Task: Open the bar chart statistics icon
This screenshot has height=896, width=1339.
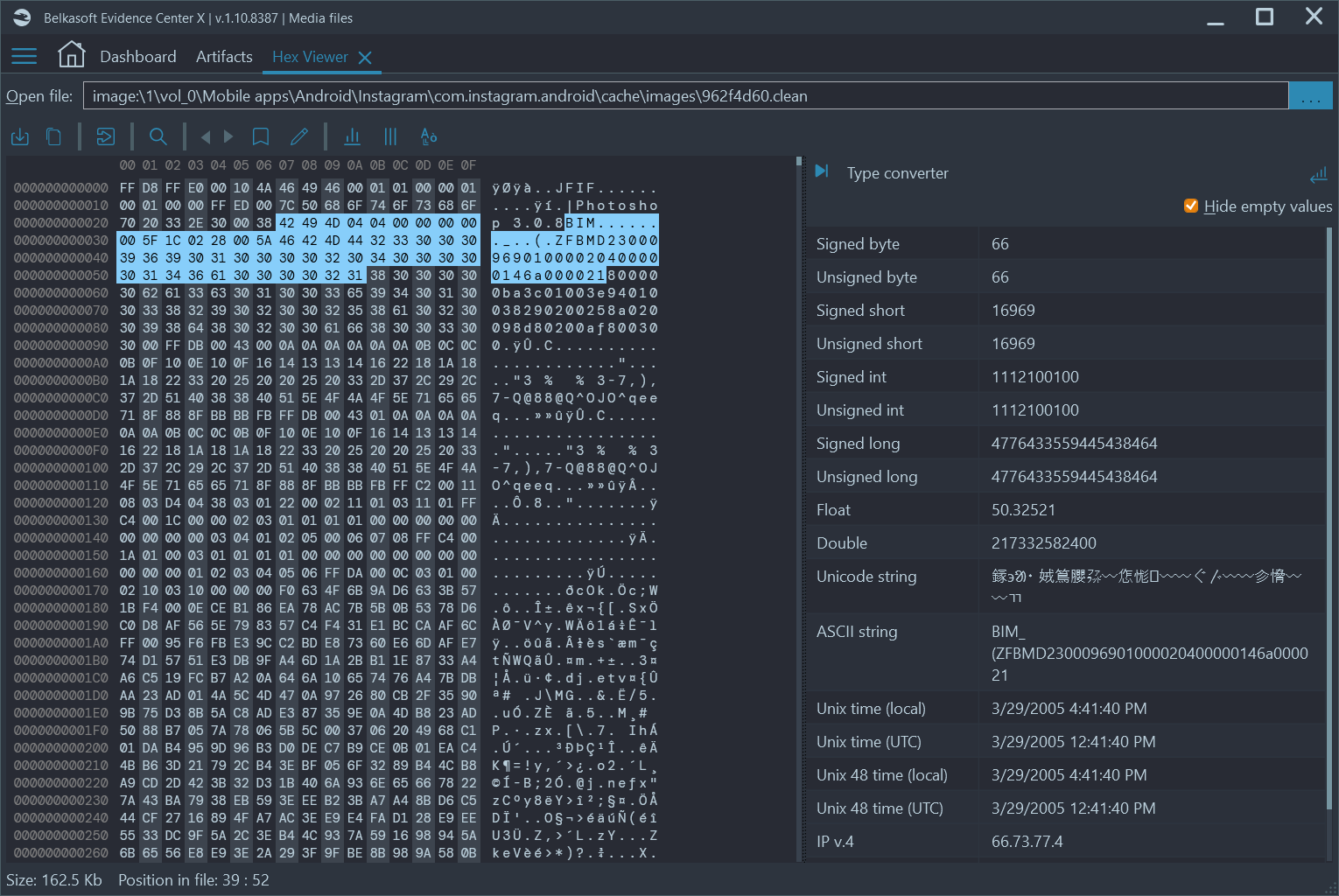Action: 353,136
